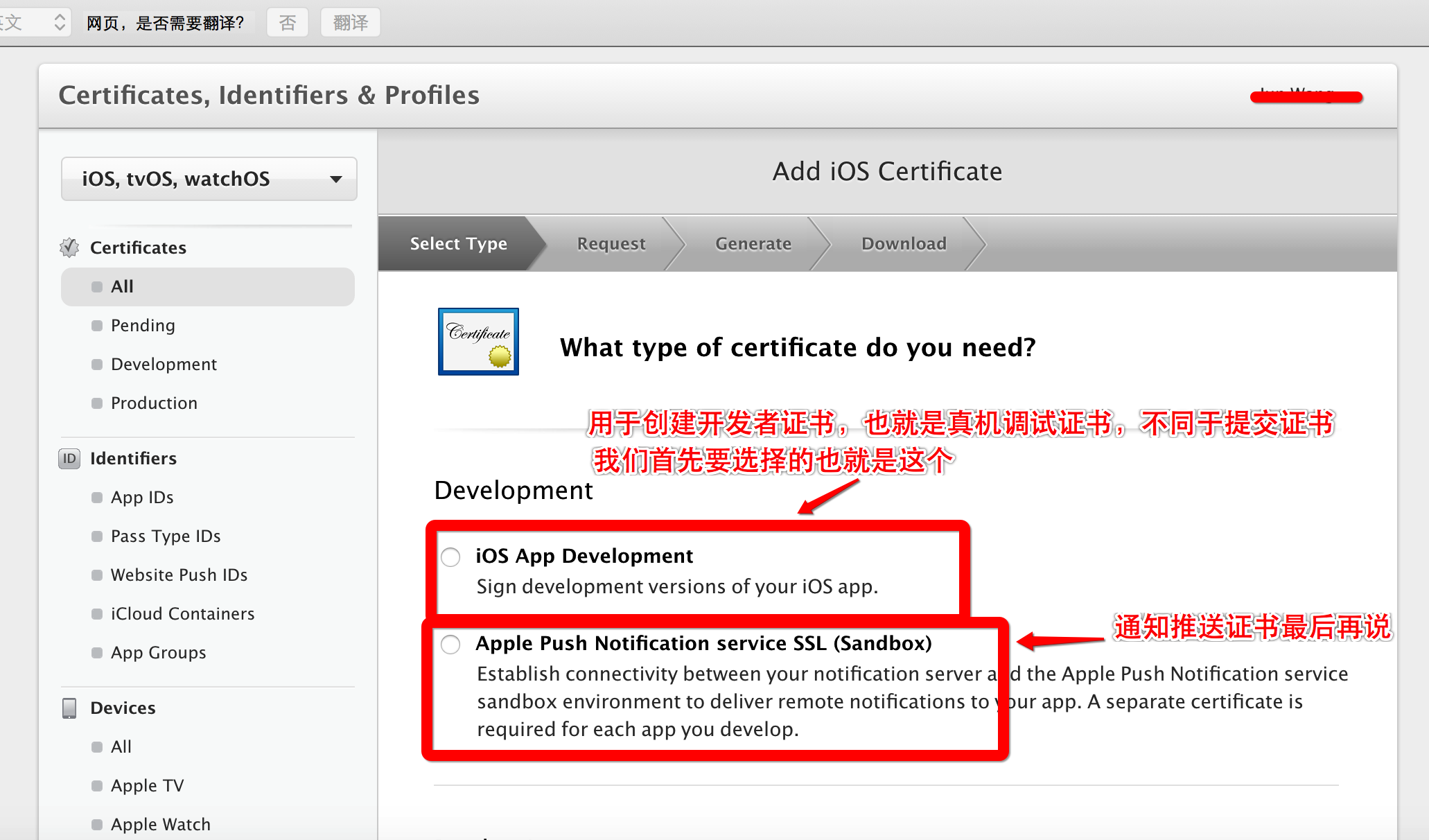Open App Groups
1429x840 pixels.
coord(158,653)
